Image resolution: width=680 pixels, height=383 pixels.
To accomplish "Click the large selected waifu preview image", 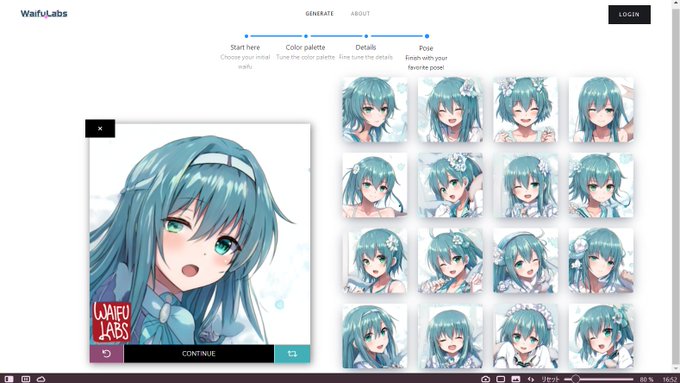I will [x=200, y=234].
